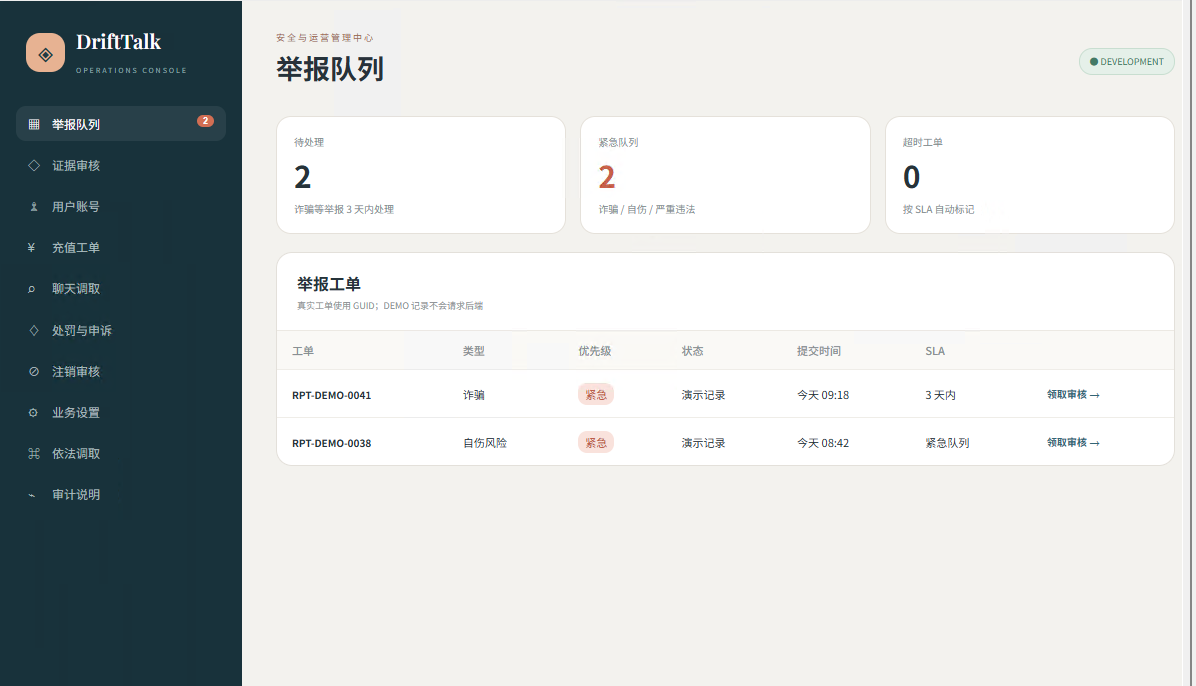Click the 超时工单 summary card

pyautogui.click(x=1030, y=175)
